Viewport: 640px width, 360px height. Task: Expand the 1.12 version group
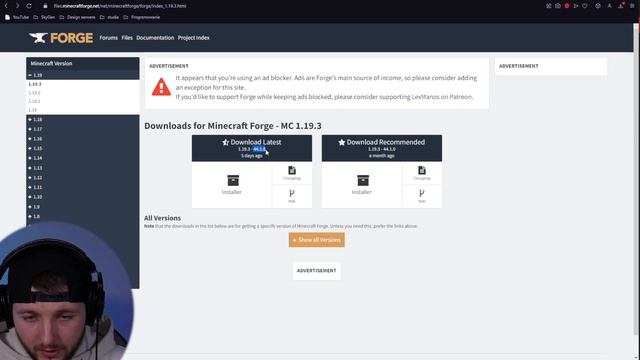(x=35, y=178)
